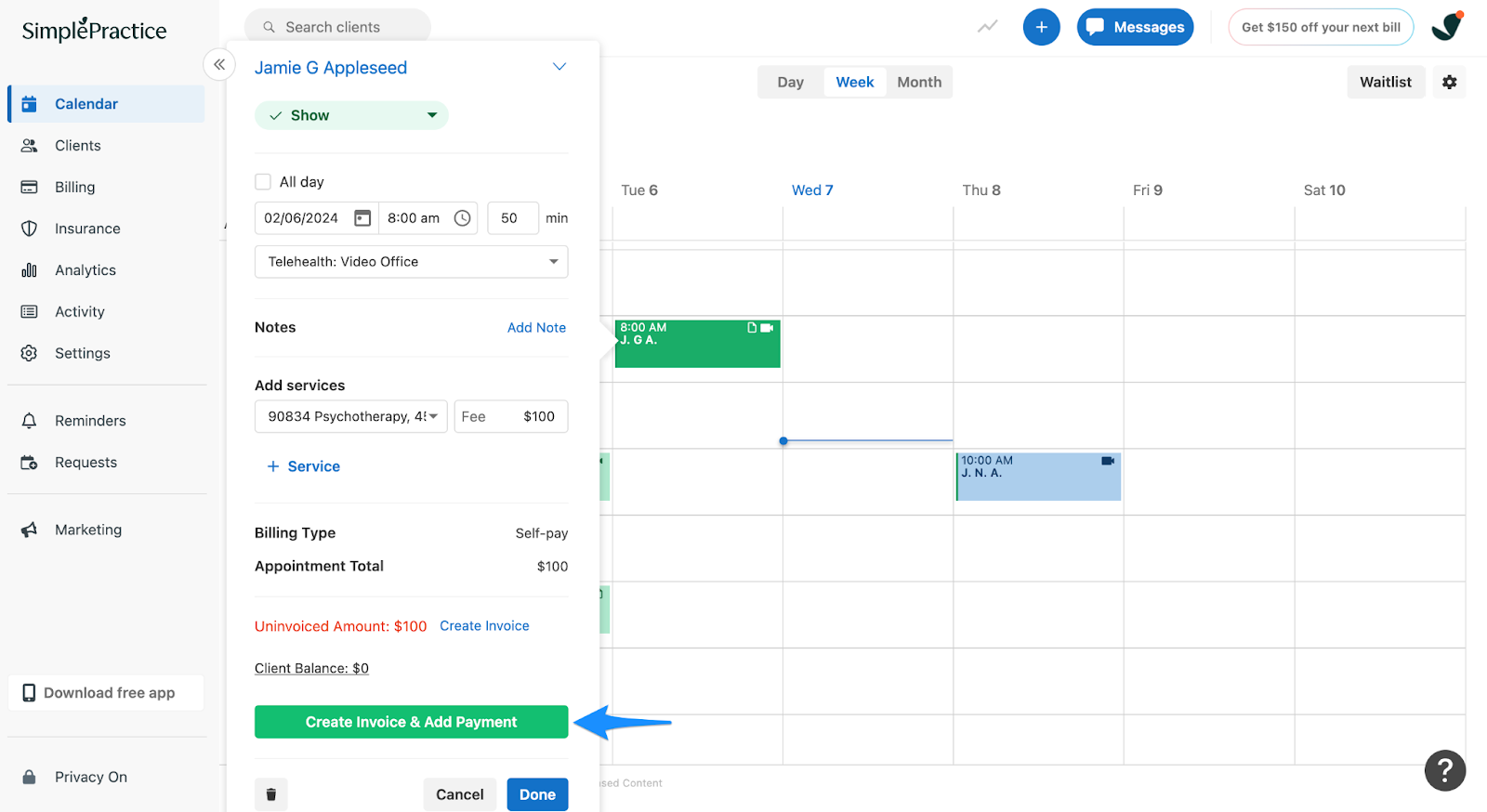Open the 8:00 AM J. G A. appointment

pyautogui.click(x=697, y=344)
